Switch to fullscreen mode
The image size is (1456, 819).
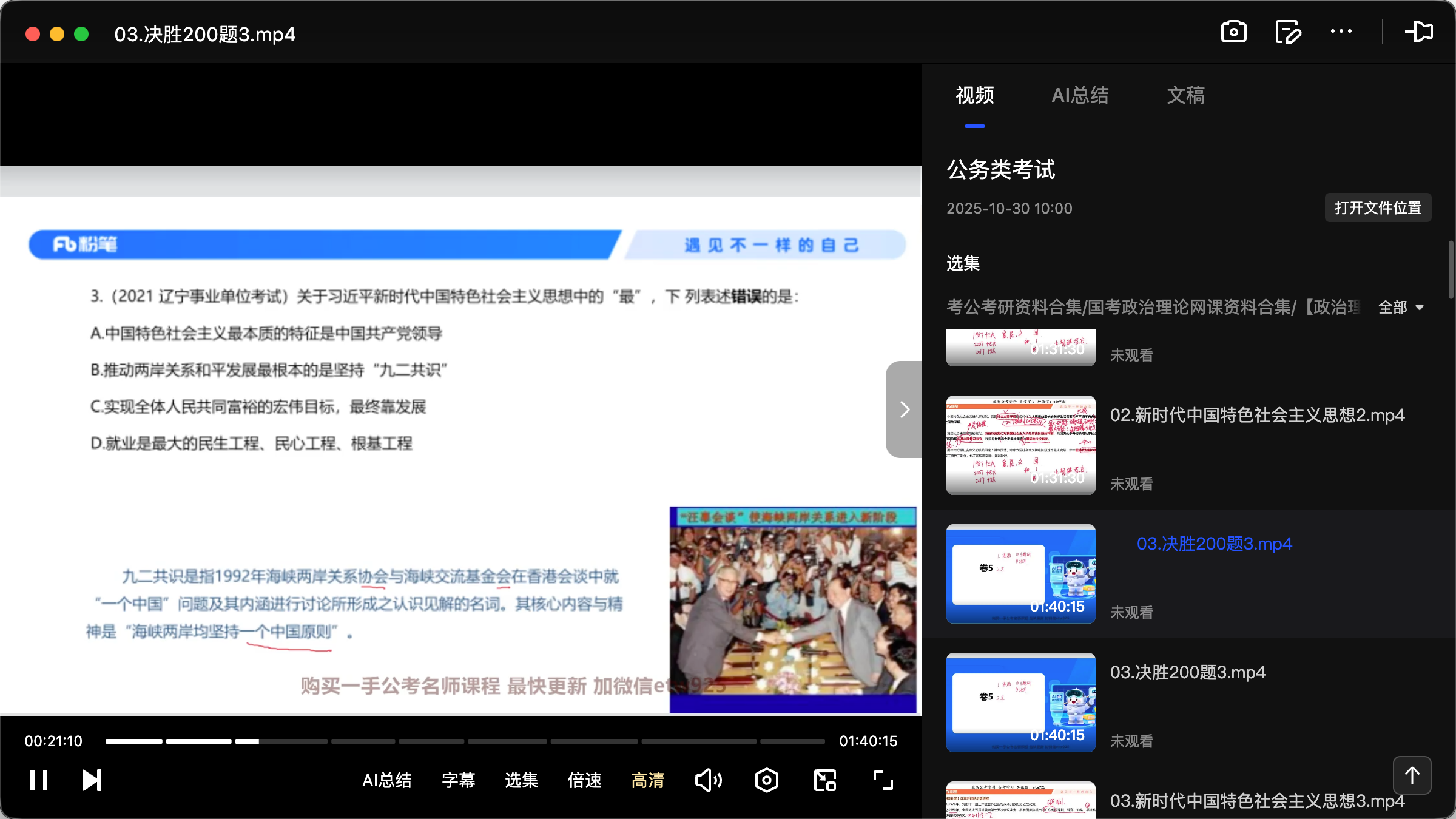tap(882, 780)
